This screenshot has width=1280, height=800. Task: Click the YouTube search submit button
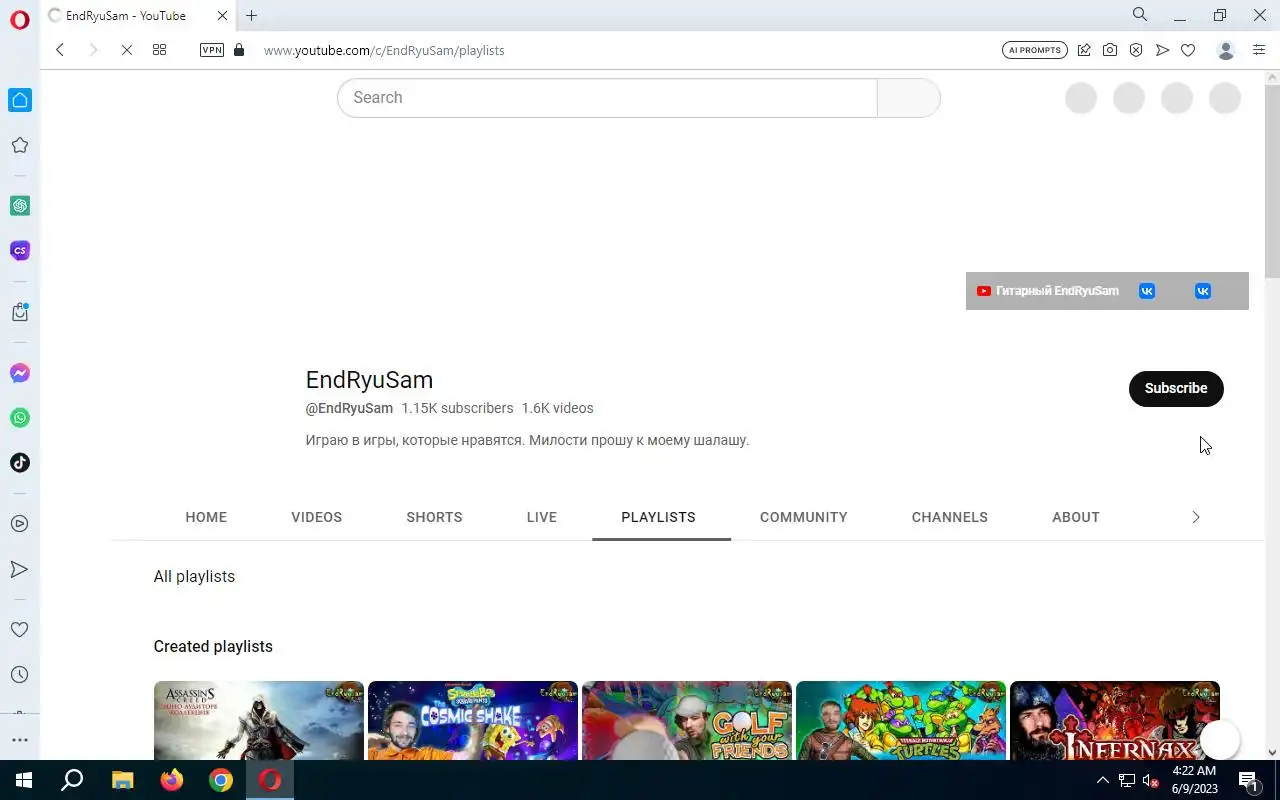(x=909, y=98)
